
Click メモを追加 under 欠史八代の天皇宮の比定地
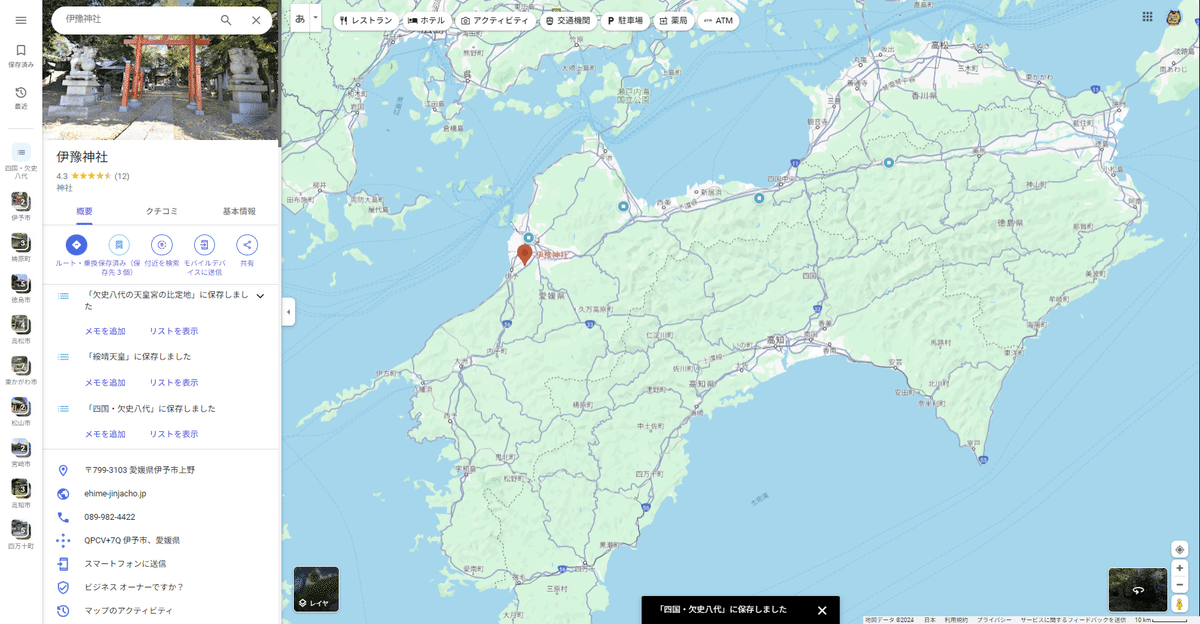105,331
